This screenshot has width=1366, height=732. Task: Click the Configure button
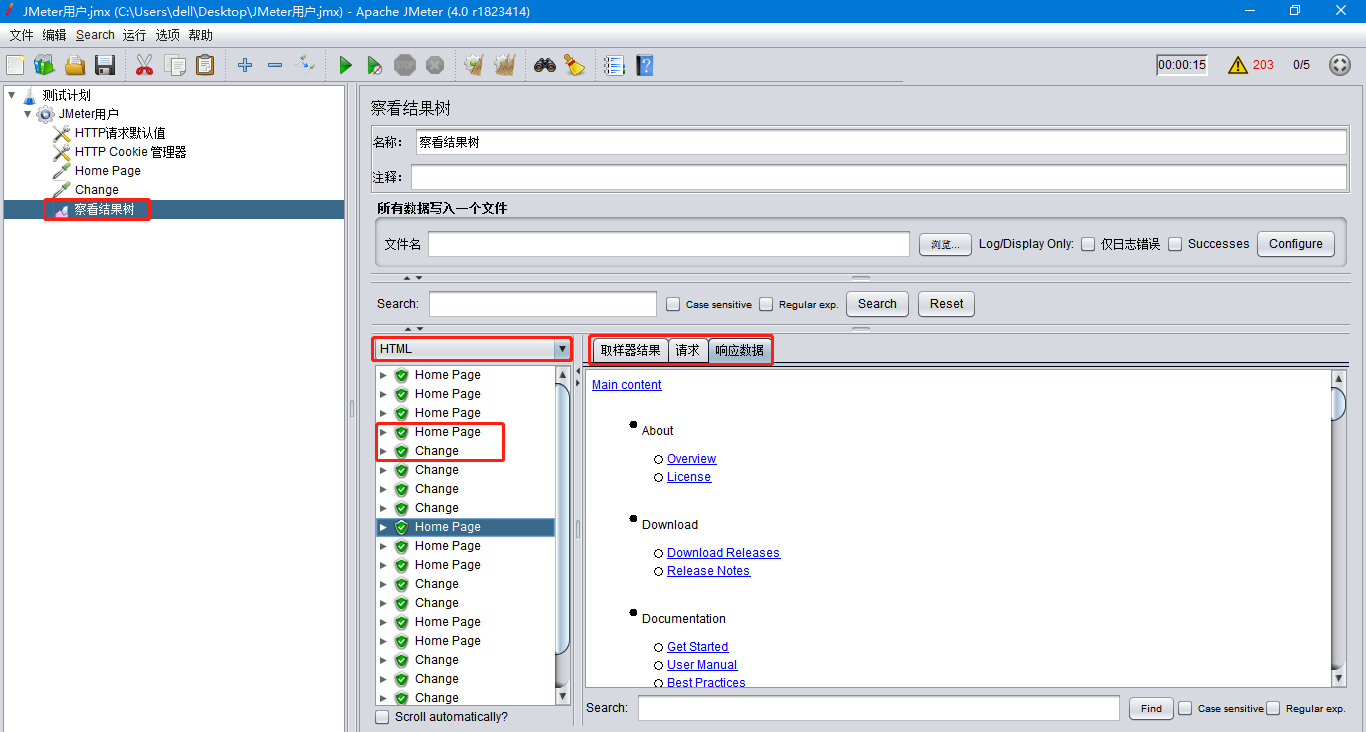pos(1296,244)
